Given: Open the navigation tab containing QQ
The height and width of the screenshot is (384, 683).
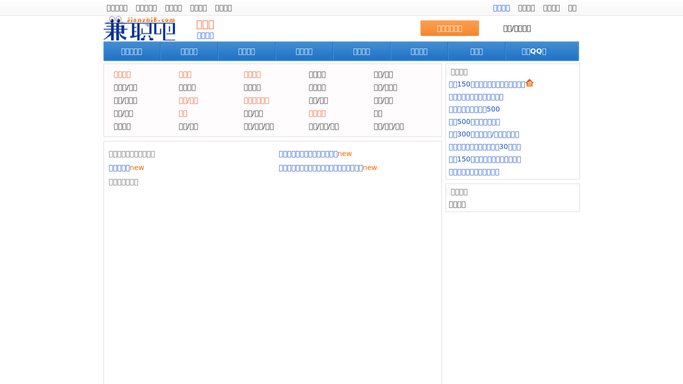Looking at the screenshot, I should pos(534,51).
